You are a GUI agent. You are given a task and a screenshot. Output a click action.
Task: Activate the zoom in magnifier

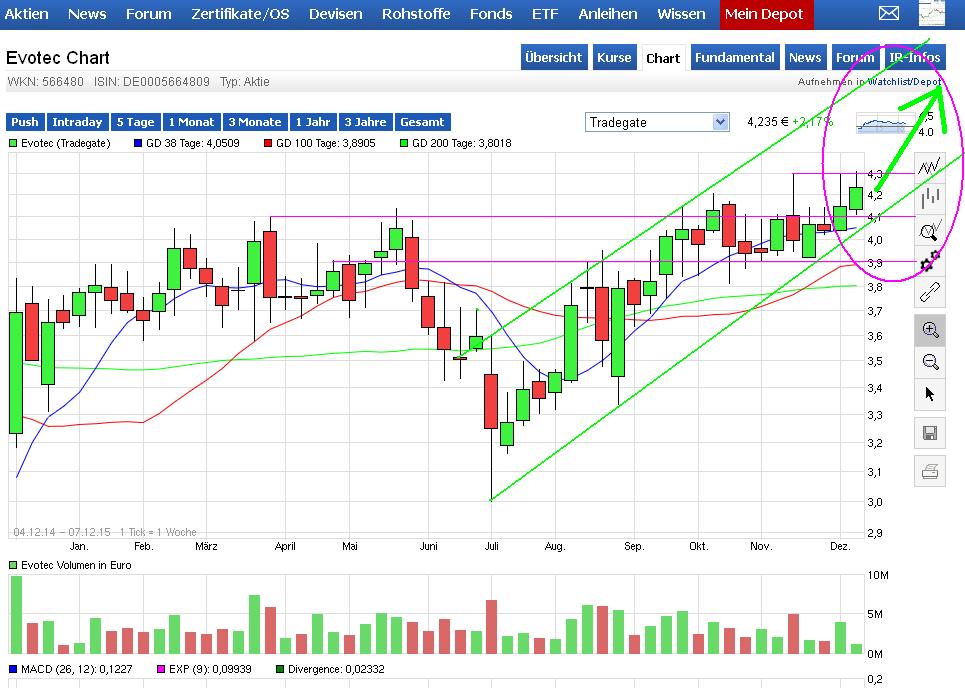point(929,330)
